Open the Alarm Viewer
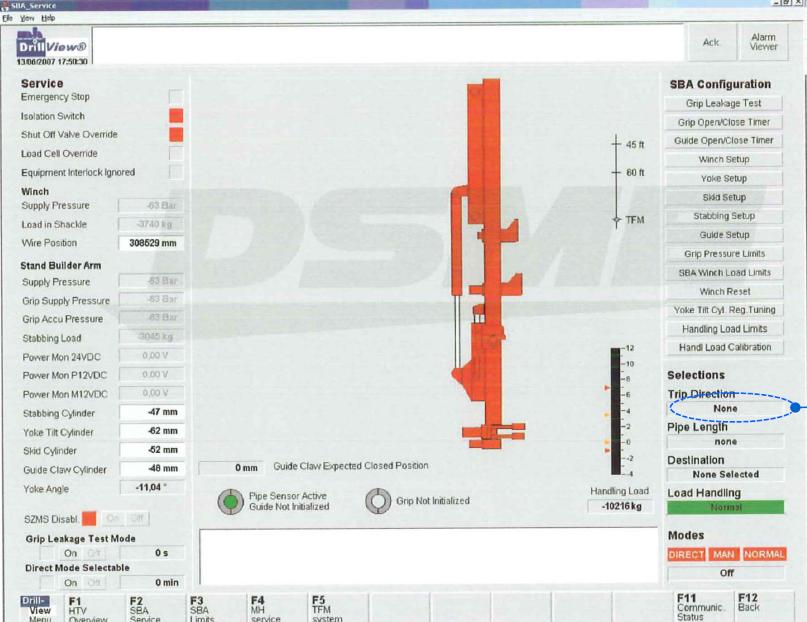This screenshot has width=807, height=622. point(763,43)
